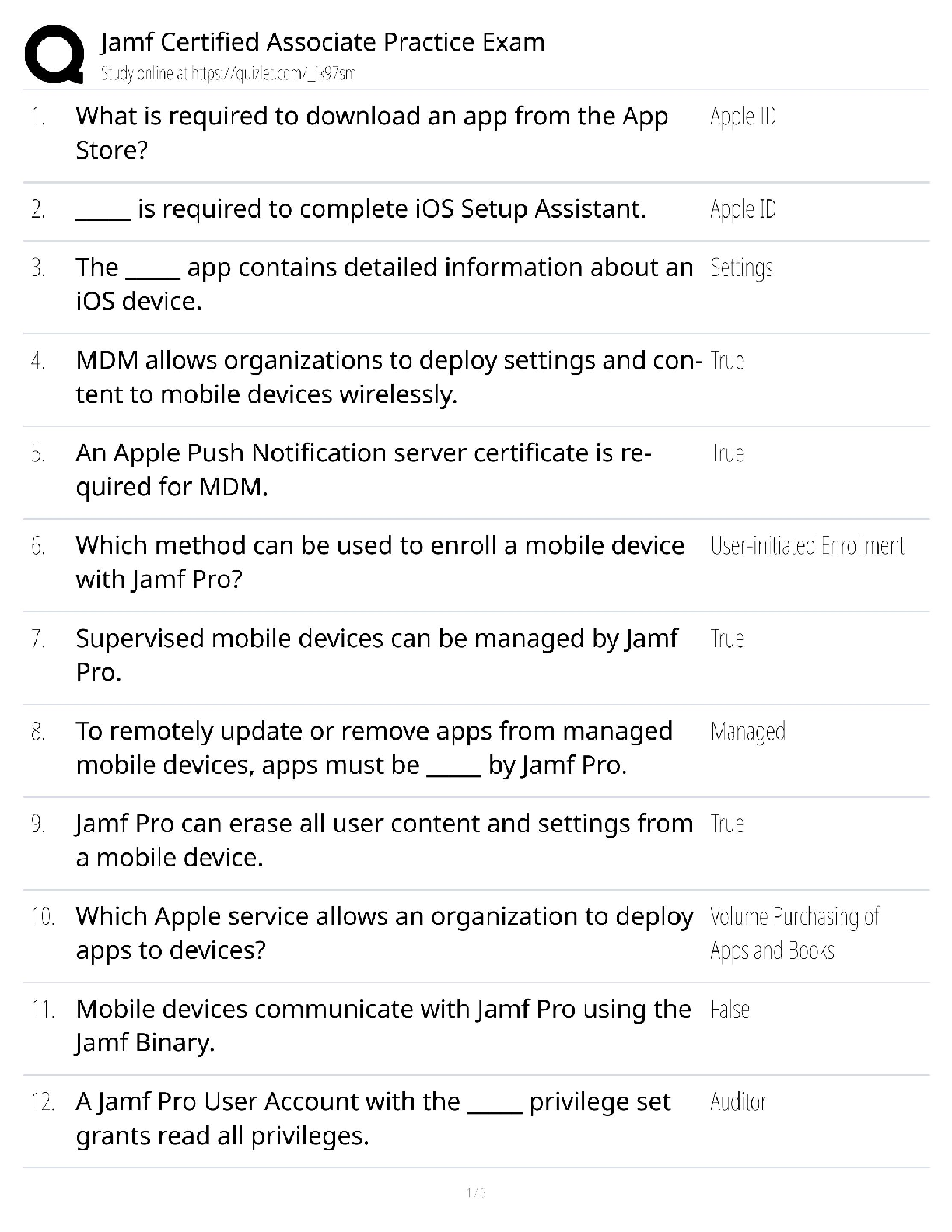
Task: Click the Auditor answer text
Action: pyautogui.click(x=738, y=1102)
